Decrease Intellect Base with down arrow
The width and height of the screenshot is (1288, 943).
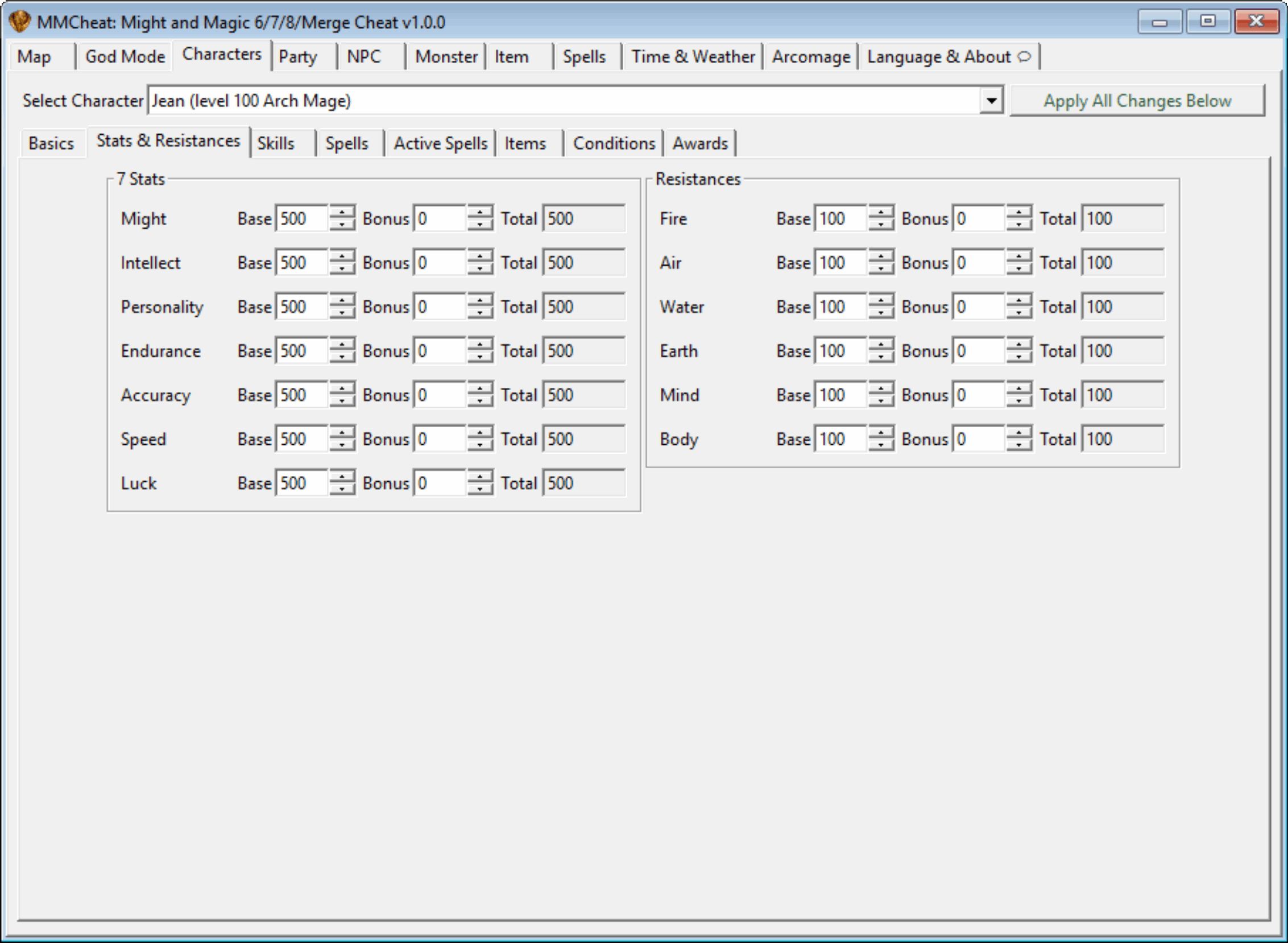point(342,270)
